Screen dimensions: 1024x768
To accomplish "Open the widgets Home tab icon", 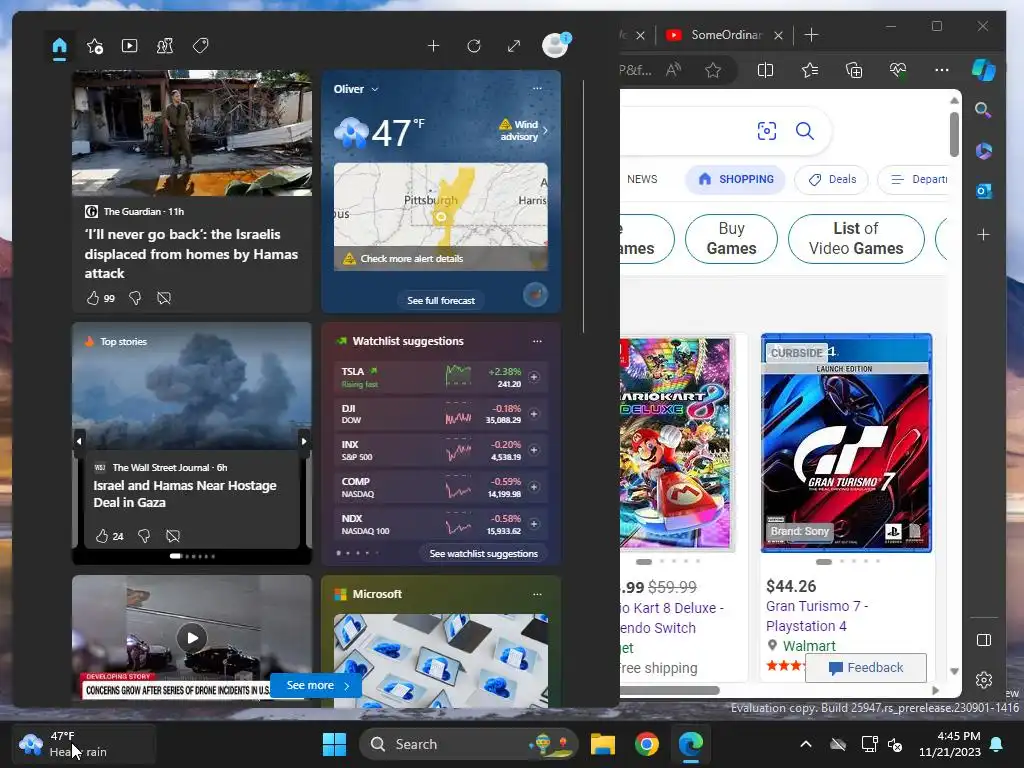I will coord(59,46).
